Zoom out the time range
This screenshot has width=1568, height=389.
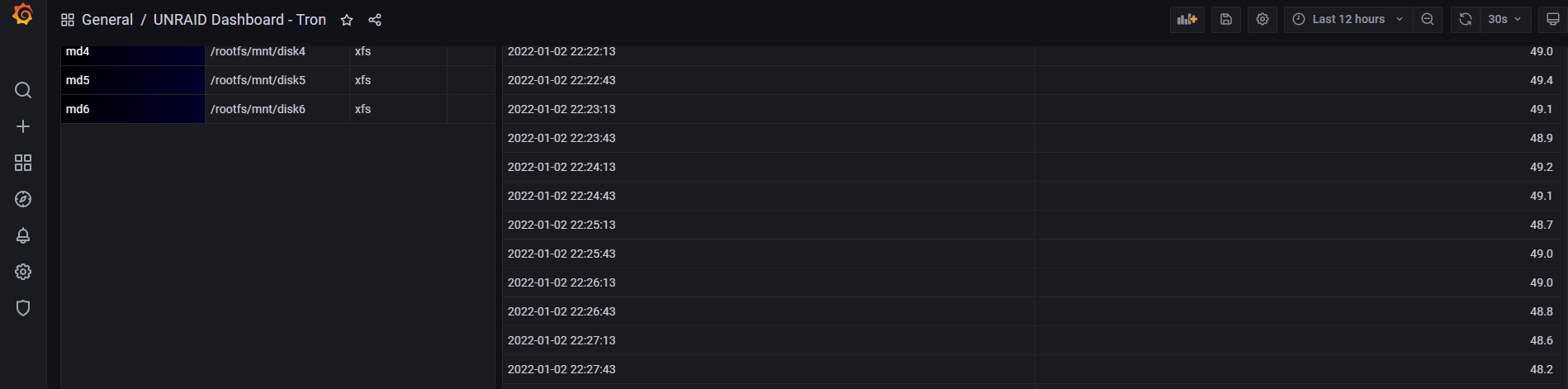[1428, 19]
